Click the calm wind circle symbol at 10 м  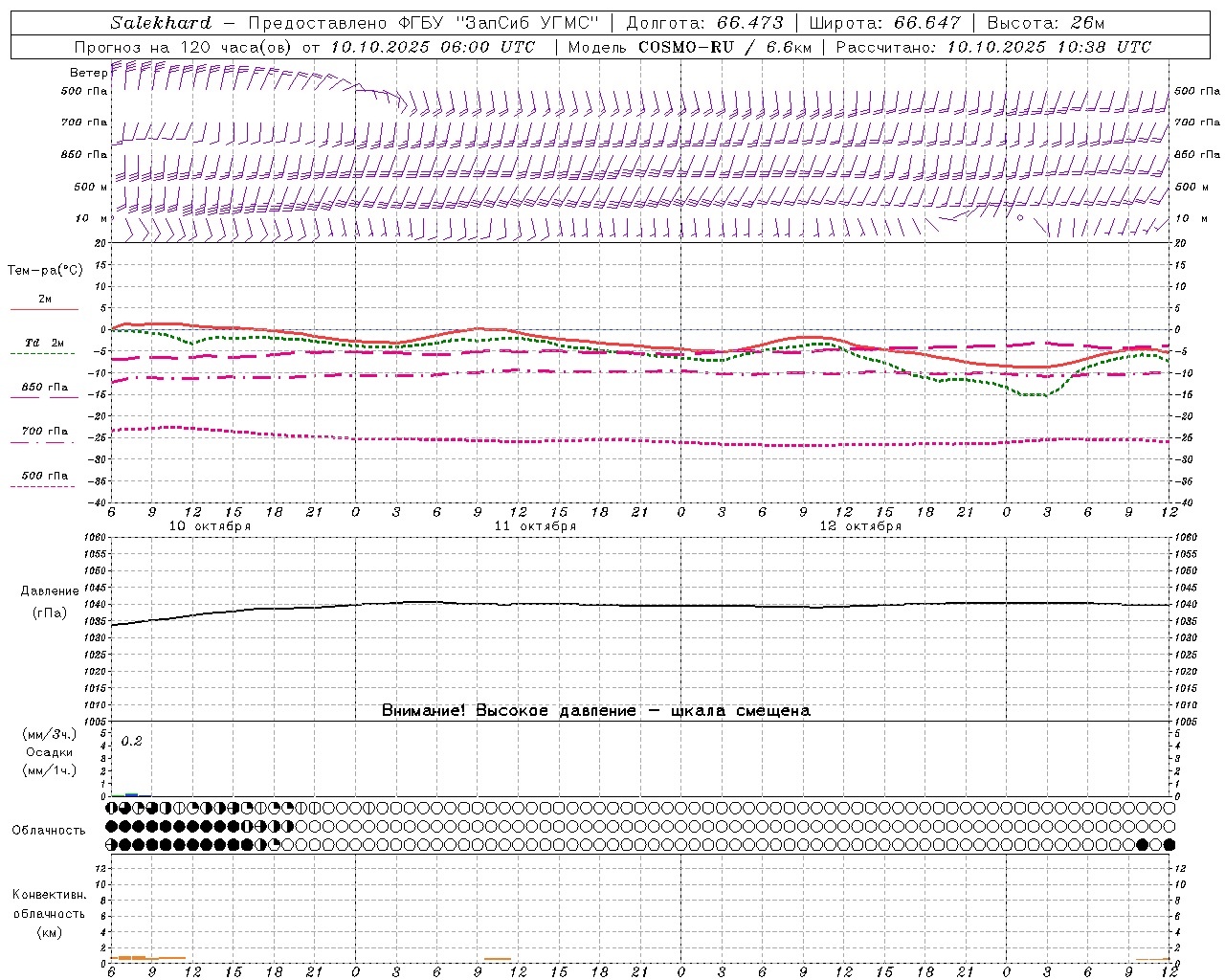[x=1019, y=218]
